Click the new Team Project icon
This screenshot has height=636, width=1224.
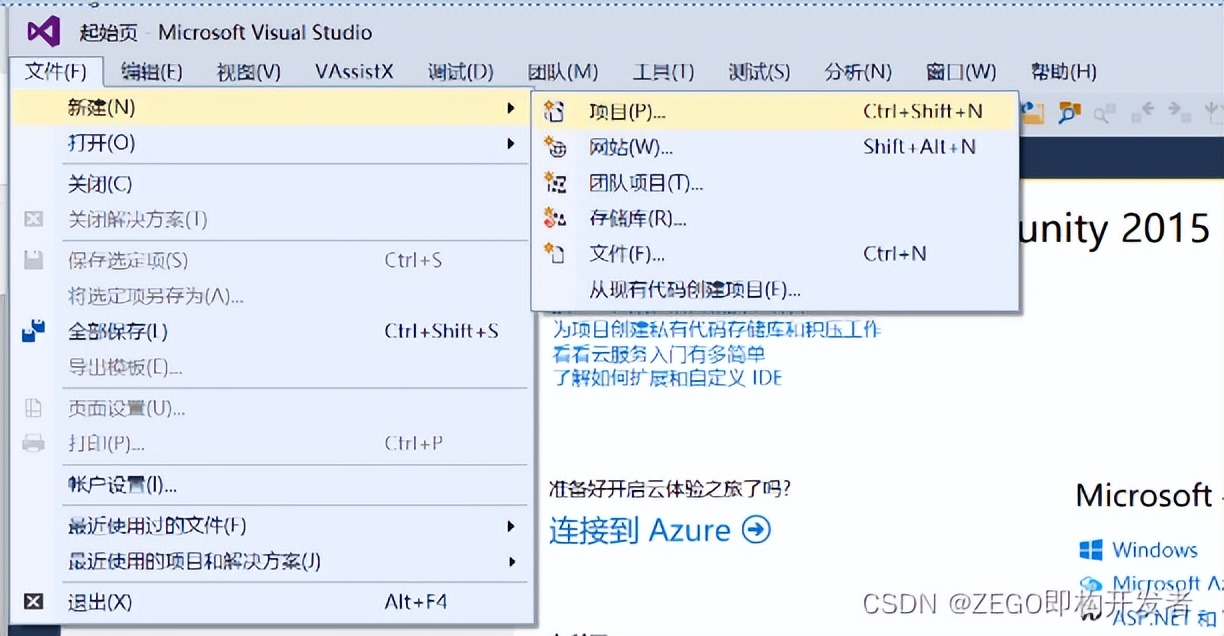click(554, 183)
